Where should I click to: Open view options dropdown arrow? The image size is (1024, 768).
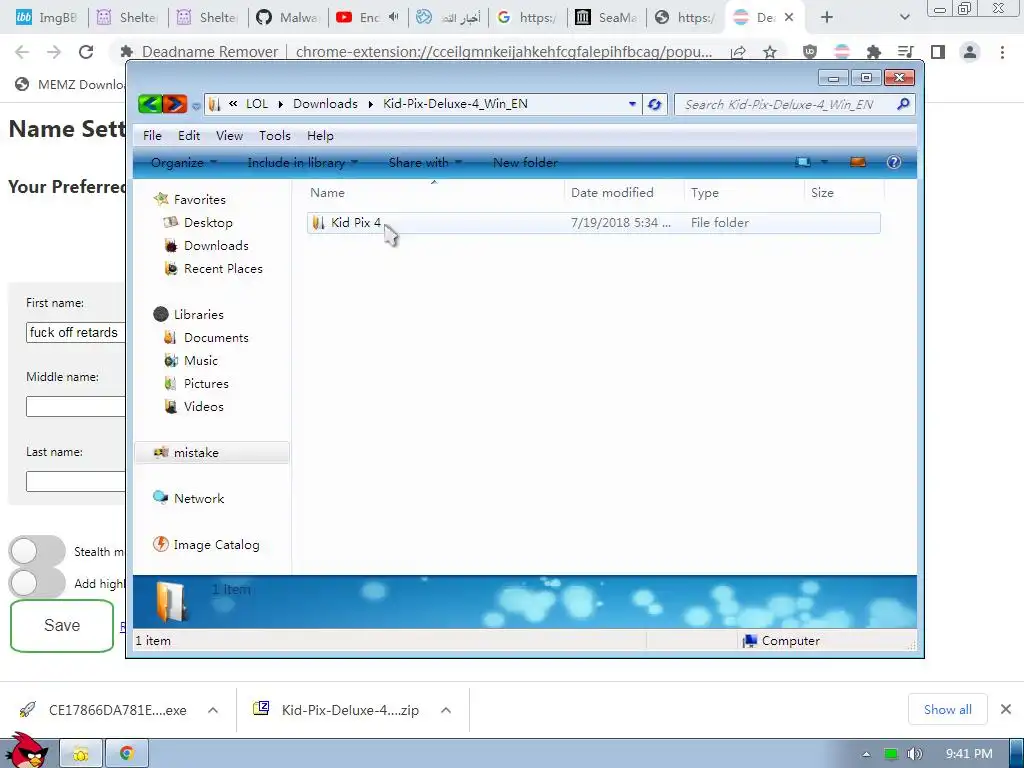824,162
